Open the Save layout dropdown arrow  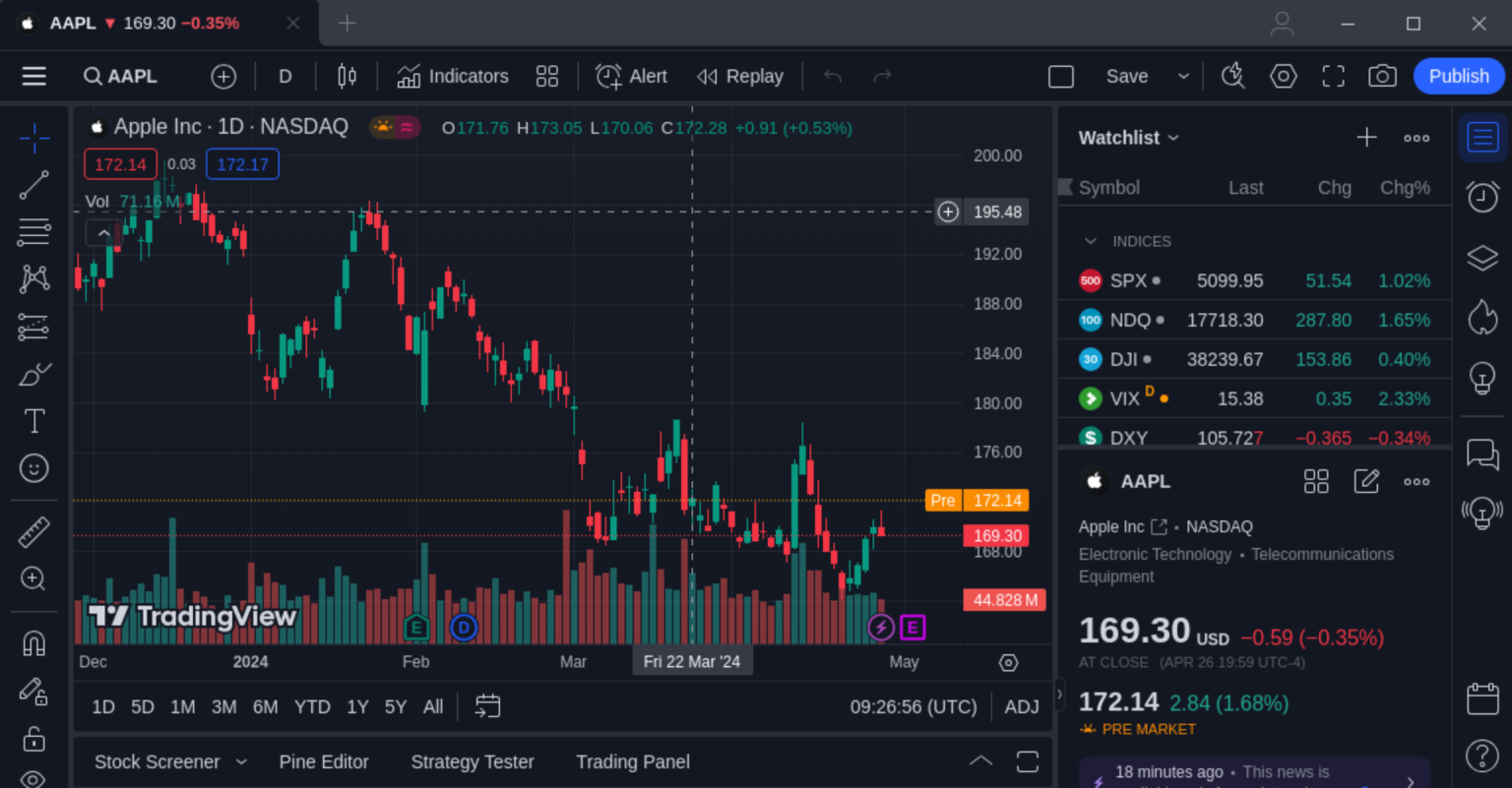pyautogui.click(x=1183, y=76)
